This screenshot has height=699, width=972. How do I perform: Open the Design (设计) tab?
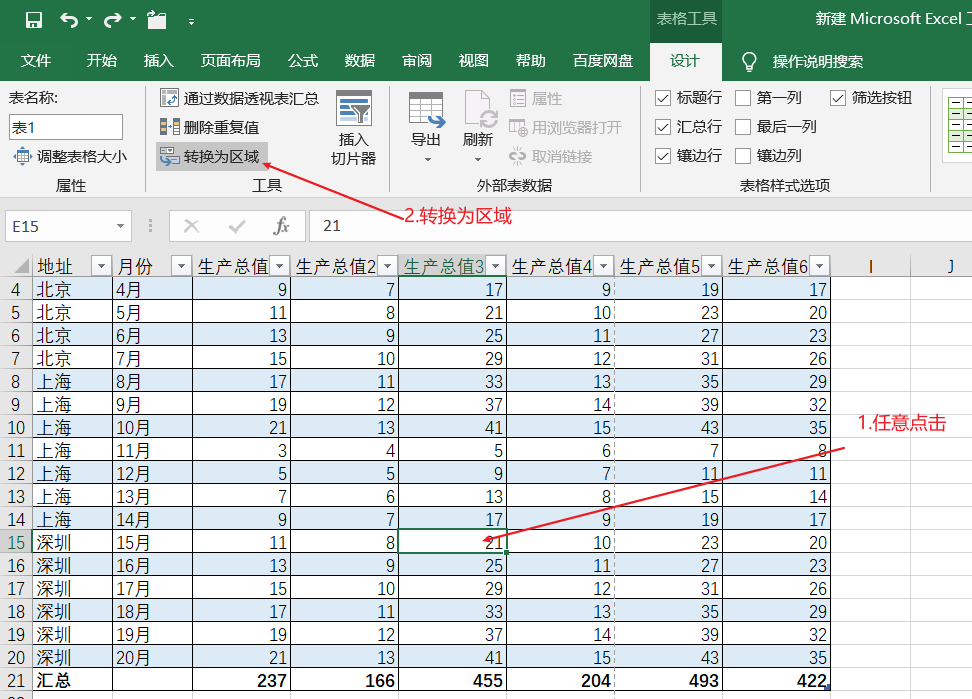click(685, 61)
